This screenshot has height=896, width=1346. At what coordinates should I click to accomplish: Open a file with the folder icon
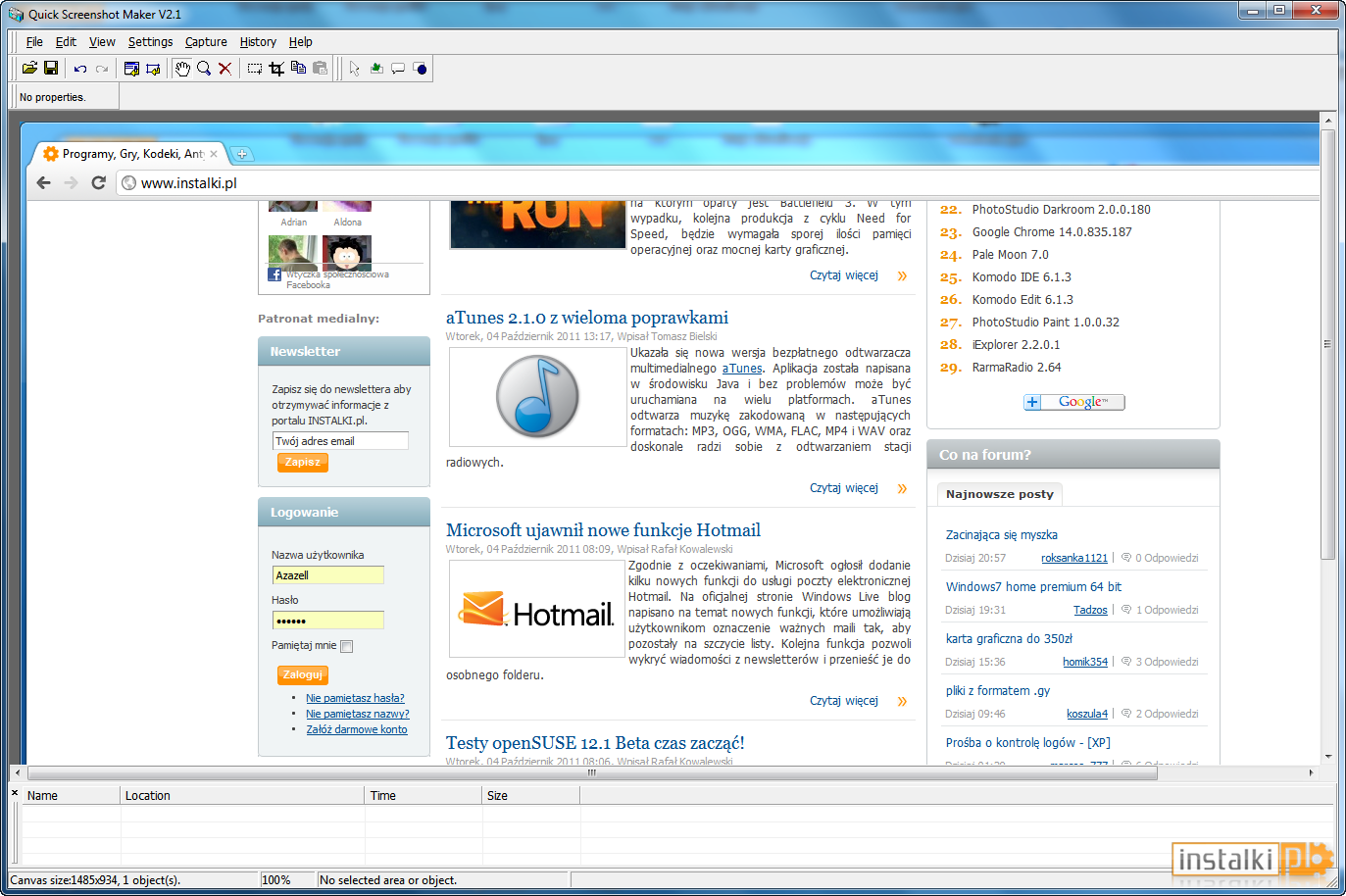tap(29, 69)
